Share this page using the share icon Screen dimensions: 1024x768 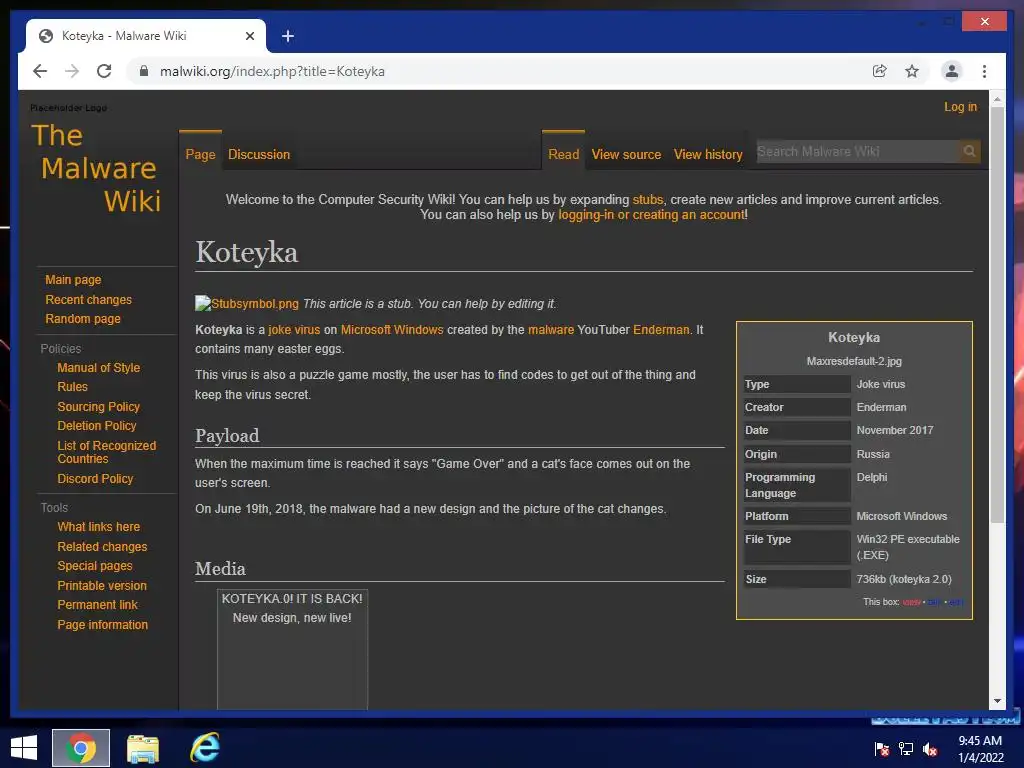[880, 71]
